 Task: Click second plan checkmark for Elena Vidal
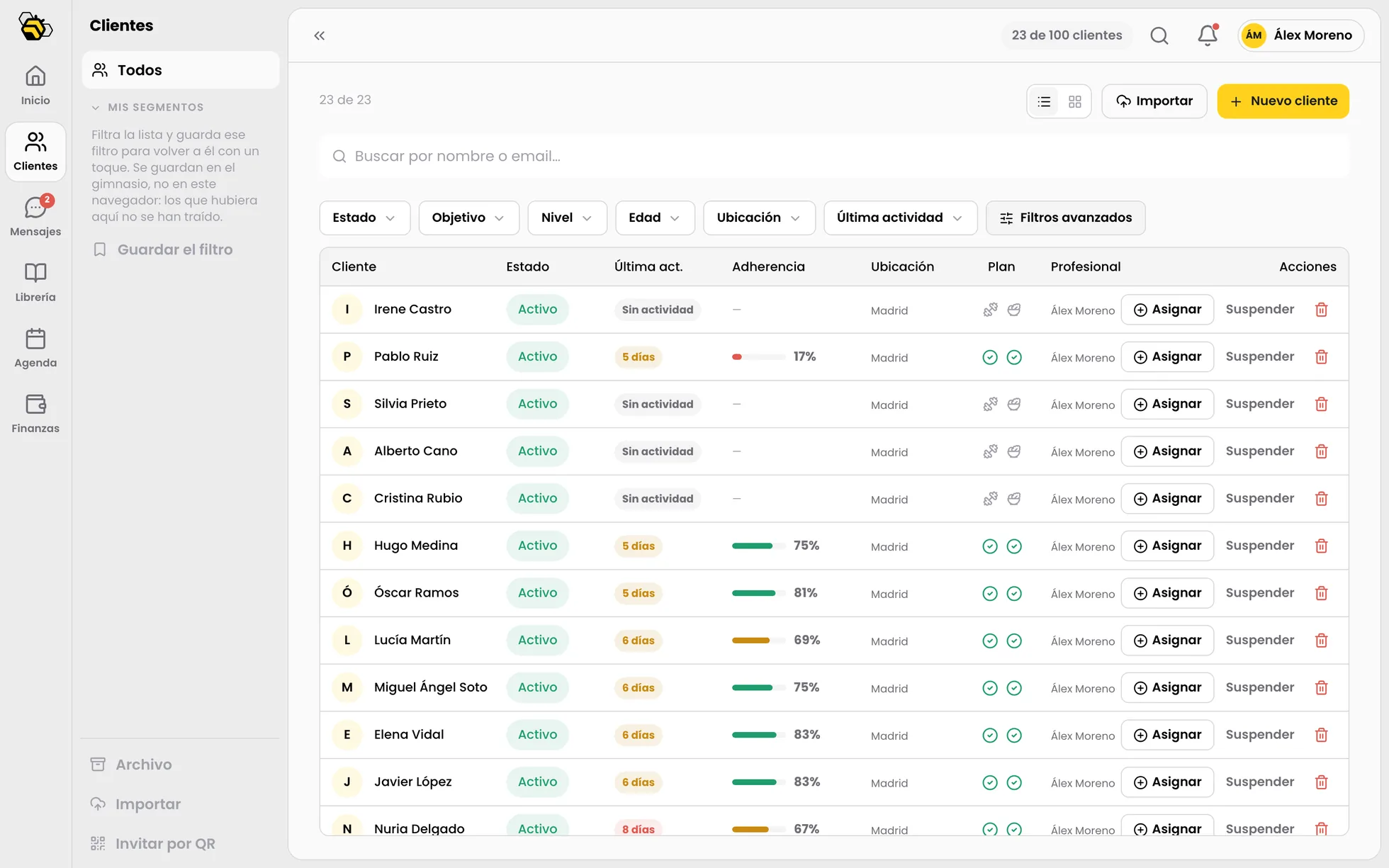coord(1014,735)
